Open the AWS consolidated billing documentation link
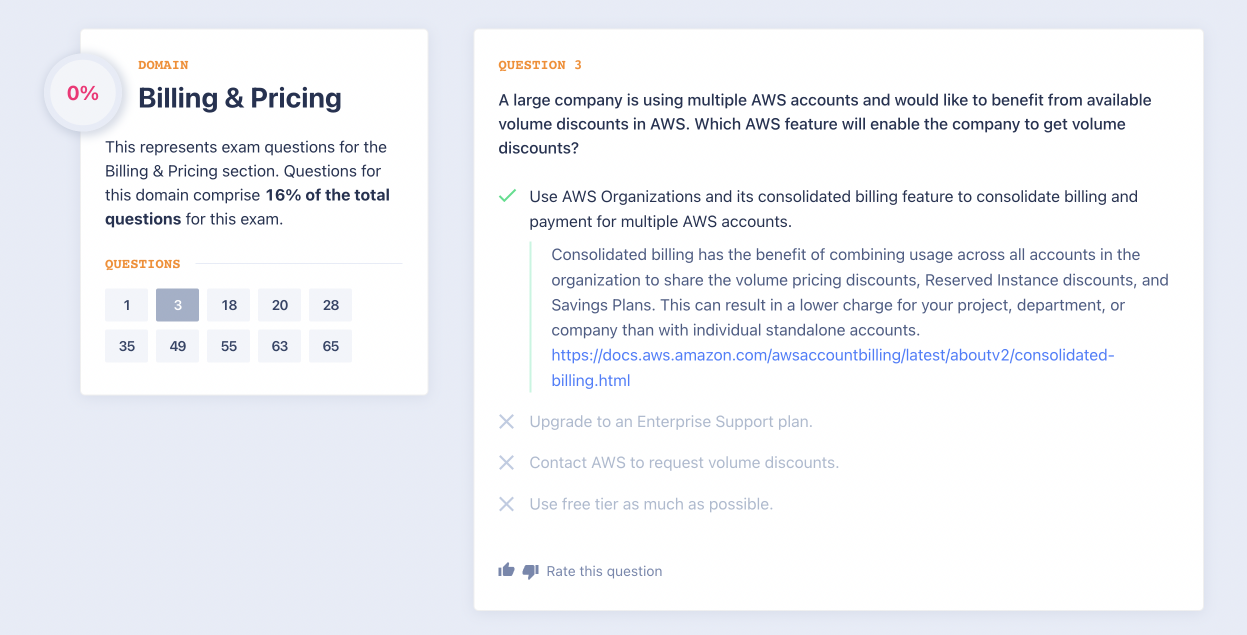1247x635 pixels. 831,356
